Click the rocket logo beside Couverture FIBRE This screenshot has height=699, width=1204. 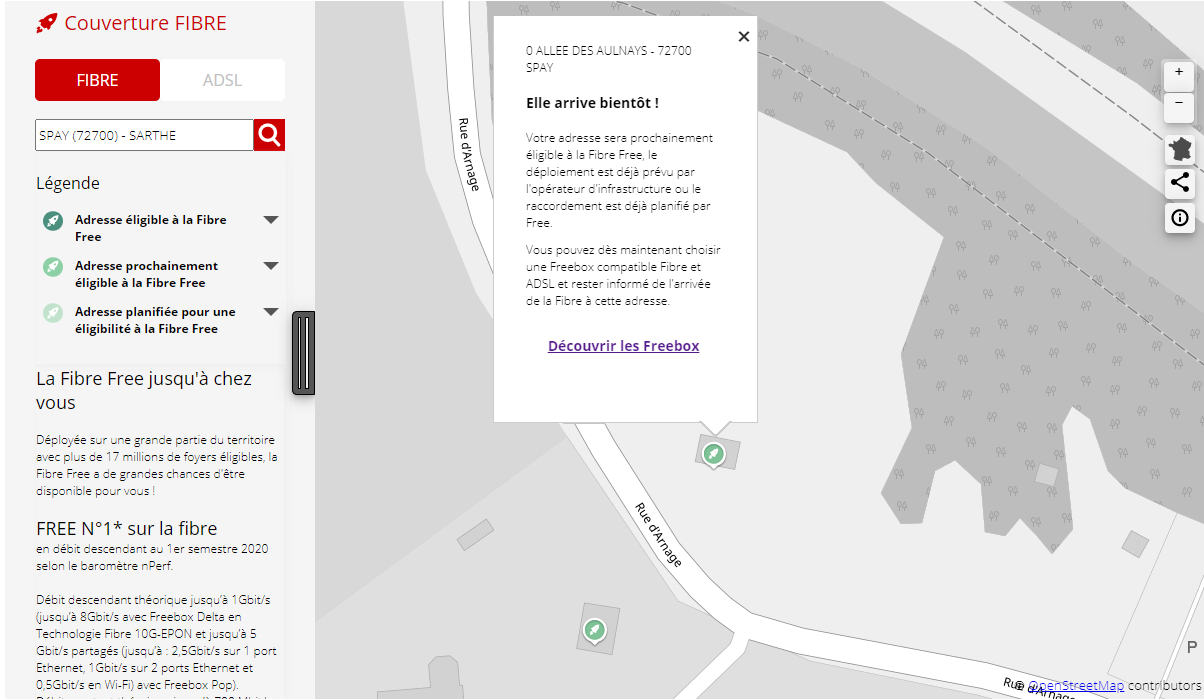pyautogui.click(x=46, y=23)
